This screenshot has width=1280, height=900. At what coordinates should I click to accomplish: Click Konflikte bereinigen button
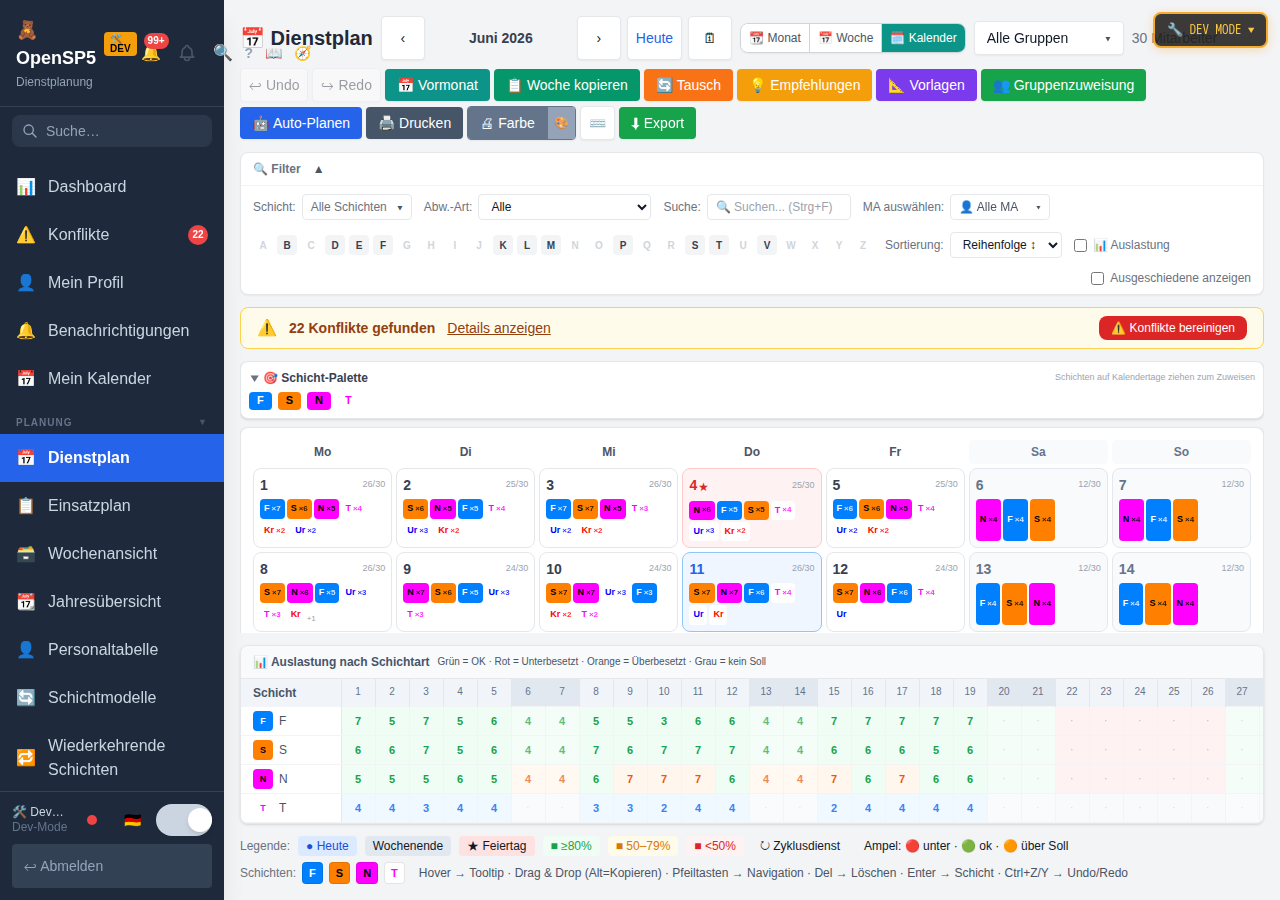[x=1173, y=328]
